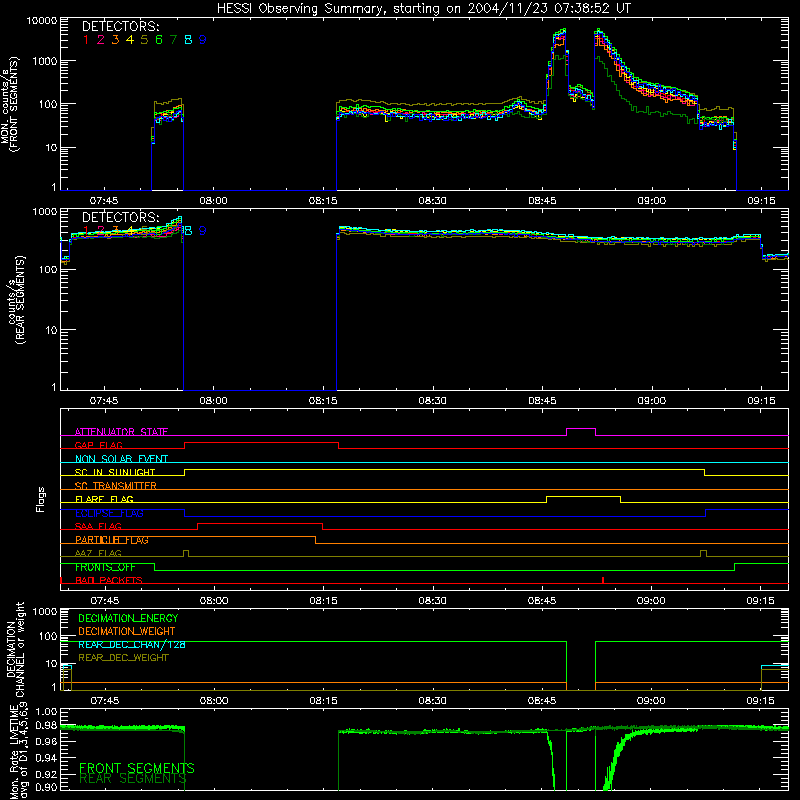This screenshot has width=800, height=800.
Task: Click the 1.00 tick label on the livetime axis
Action: [46, 711]
